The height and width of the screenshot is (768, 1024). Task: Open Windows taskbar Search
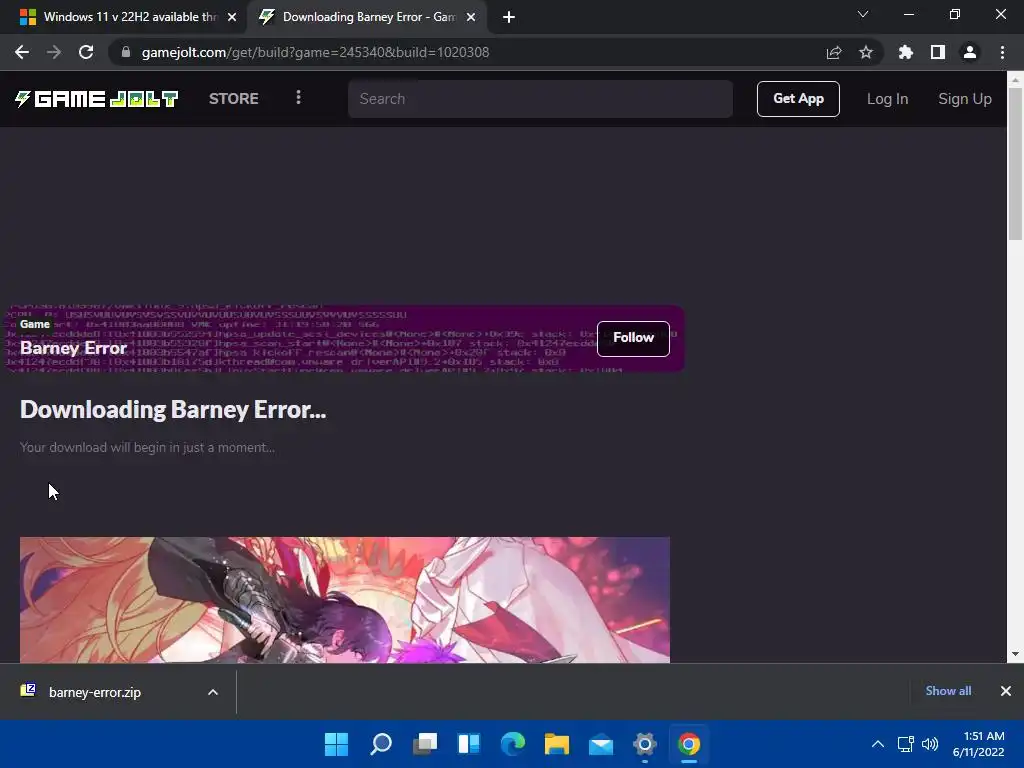pyautogui.click(x=381, y=744)
